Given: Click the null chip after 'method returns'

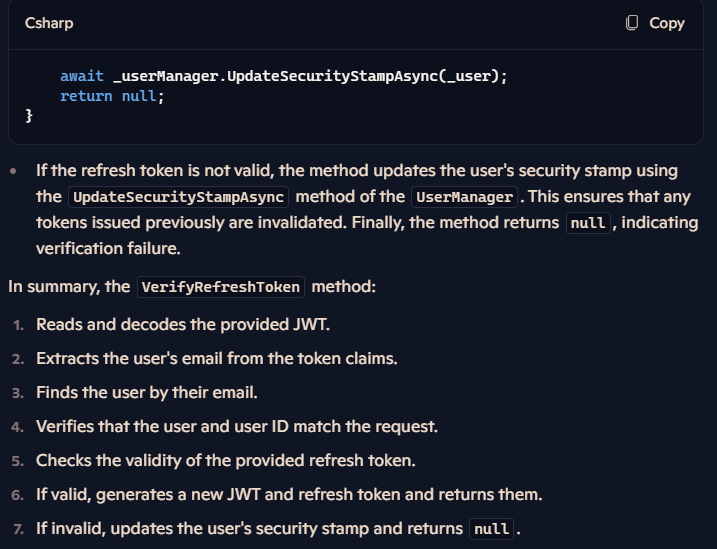Looking at the screenshot, I should point(588,223).
